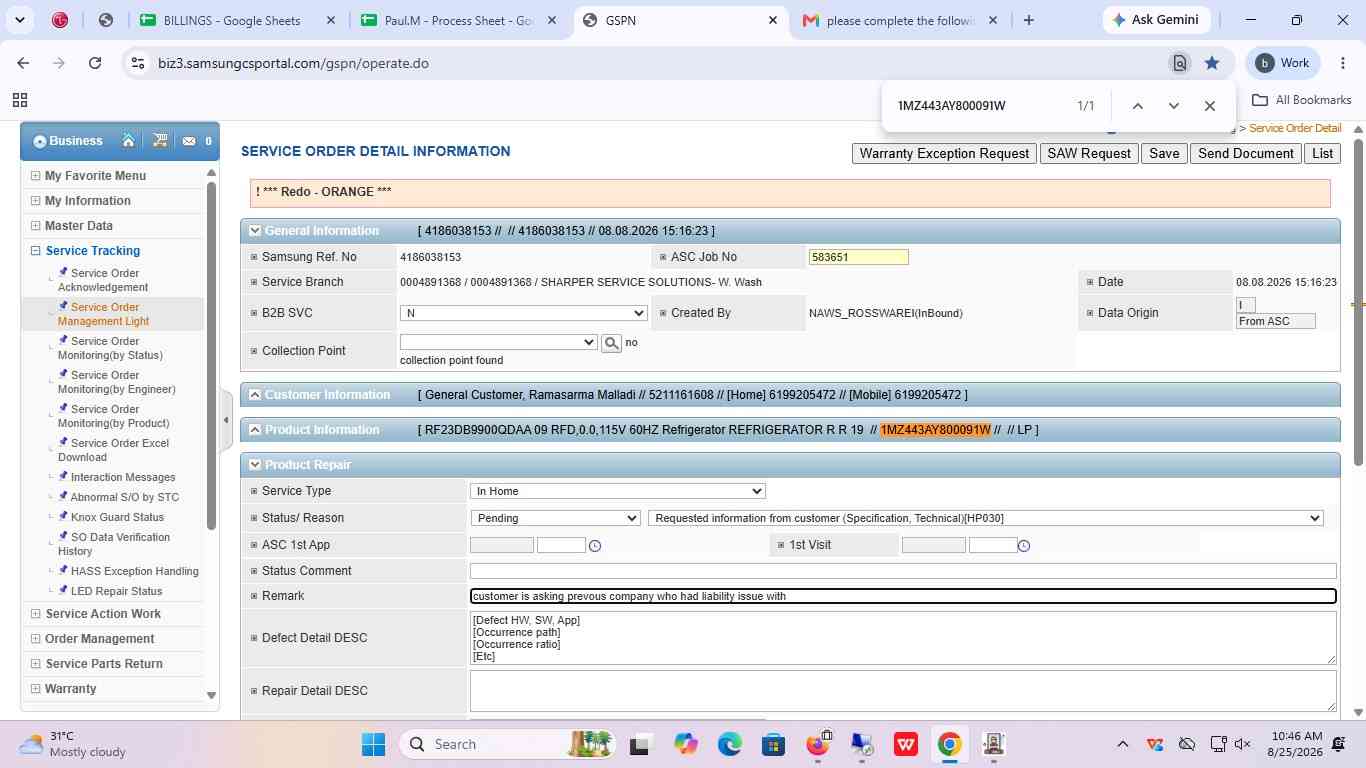This screenshot has width=1366, height=768.
Task: Click the Warranty Exception Request button
Action: point(944,153)
